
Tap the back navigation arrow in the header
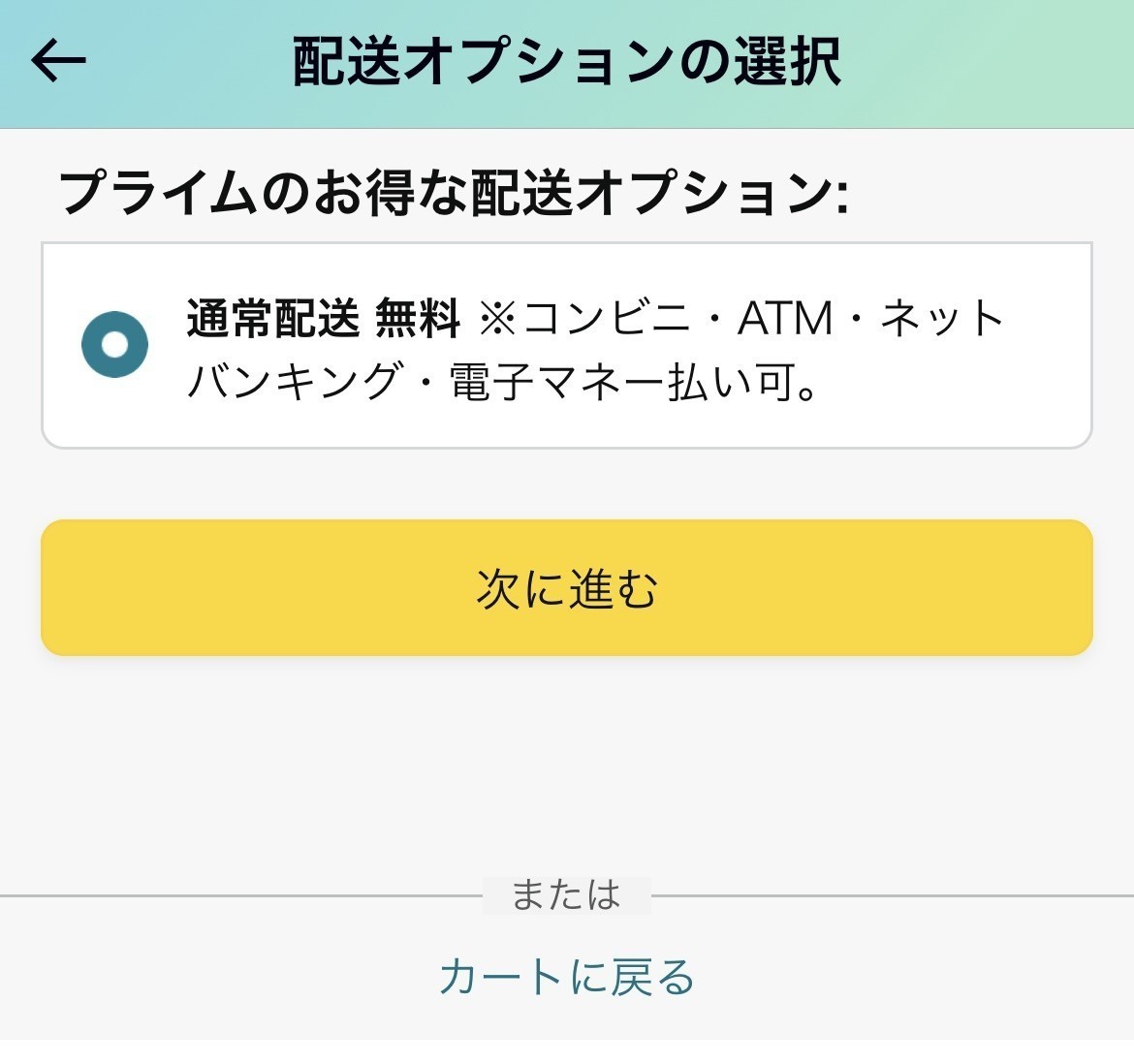tap(56, 60)
